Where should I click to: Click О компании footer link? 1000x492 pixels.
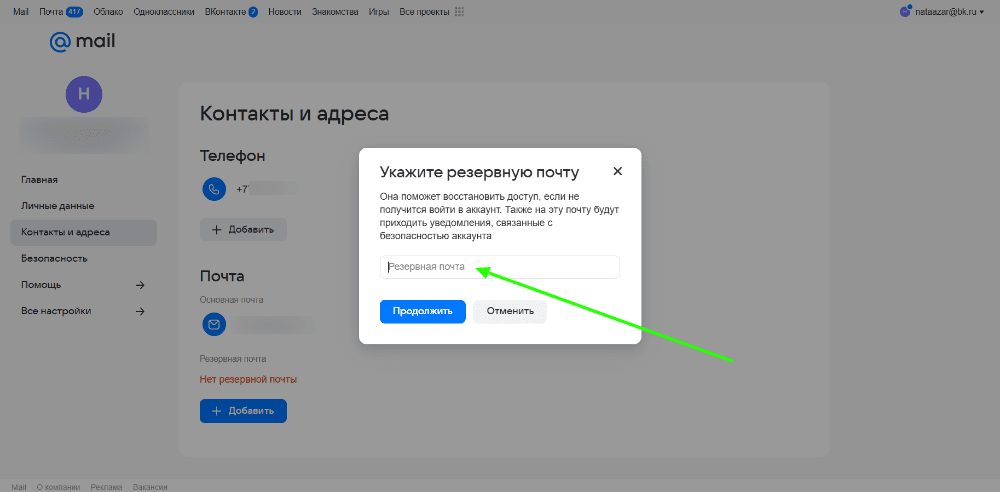(59, 487)
